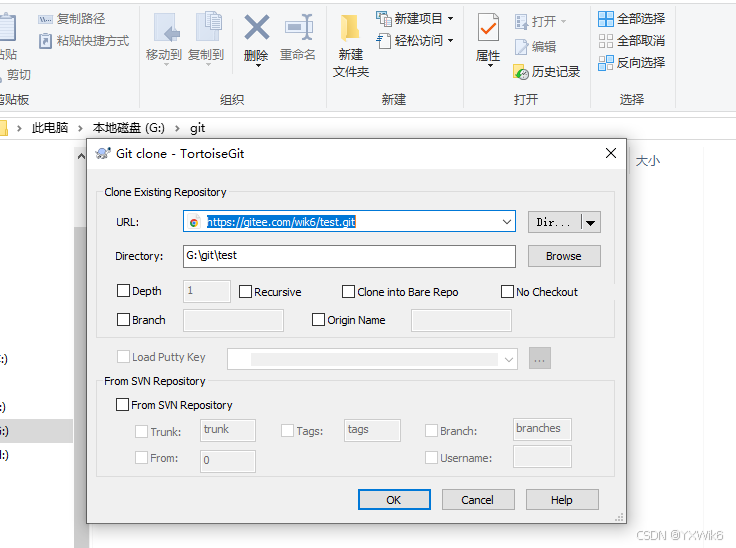Viewport: 736px width, 548px height.
Task: Click the Chrome icon in URL field
Action: [194, 222]
